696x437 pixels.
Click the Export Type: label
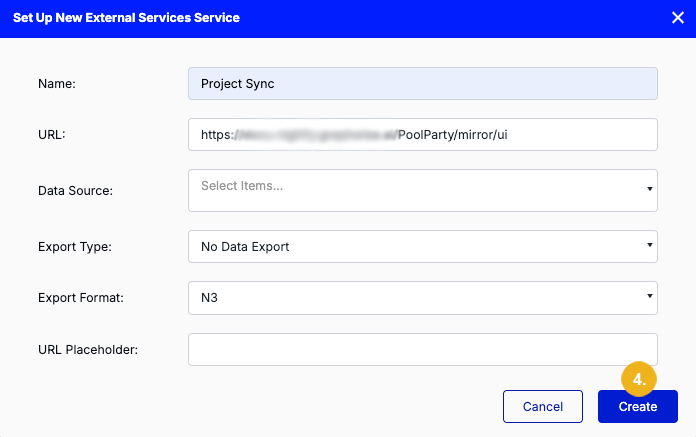click(75, 246)
